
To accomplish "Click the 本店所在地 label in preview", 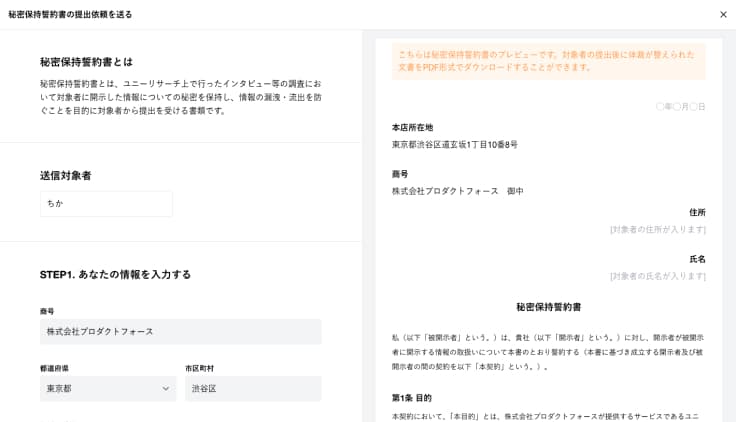I will click(412, 127).
